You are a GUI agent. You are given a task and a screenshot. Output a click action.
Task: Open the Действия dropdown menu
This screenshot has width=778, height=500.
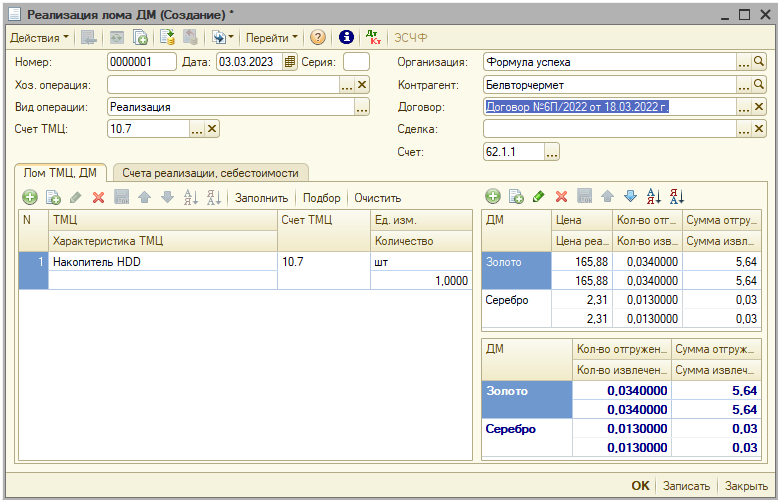[x=39, y=37]
